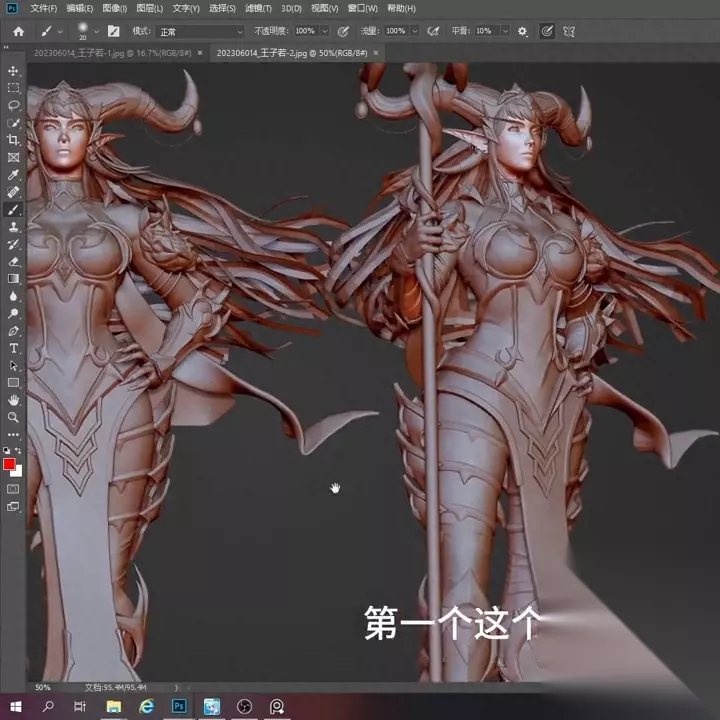Close the 202306014_王子若-2.jpg tab
This screenshot has width=720, height=720.
376,53
